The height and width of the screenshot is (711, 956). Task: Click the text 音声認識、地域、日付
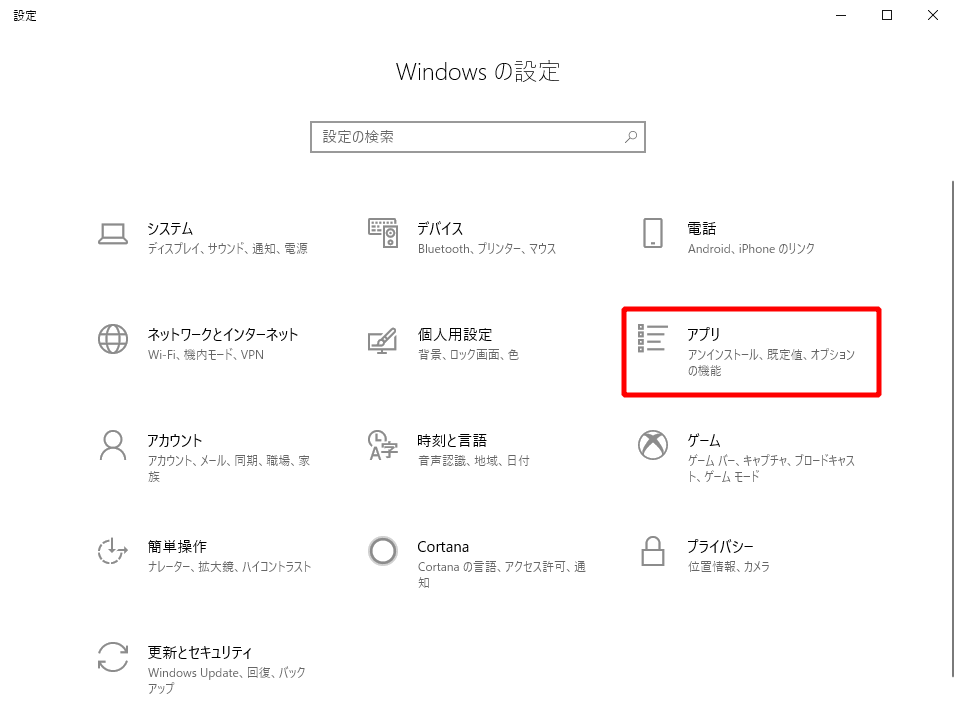tap(474, 461)
